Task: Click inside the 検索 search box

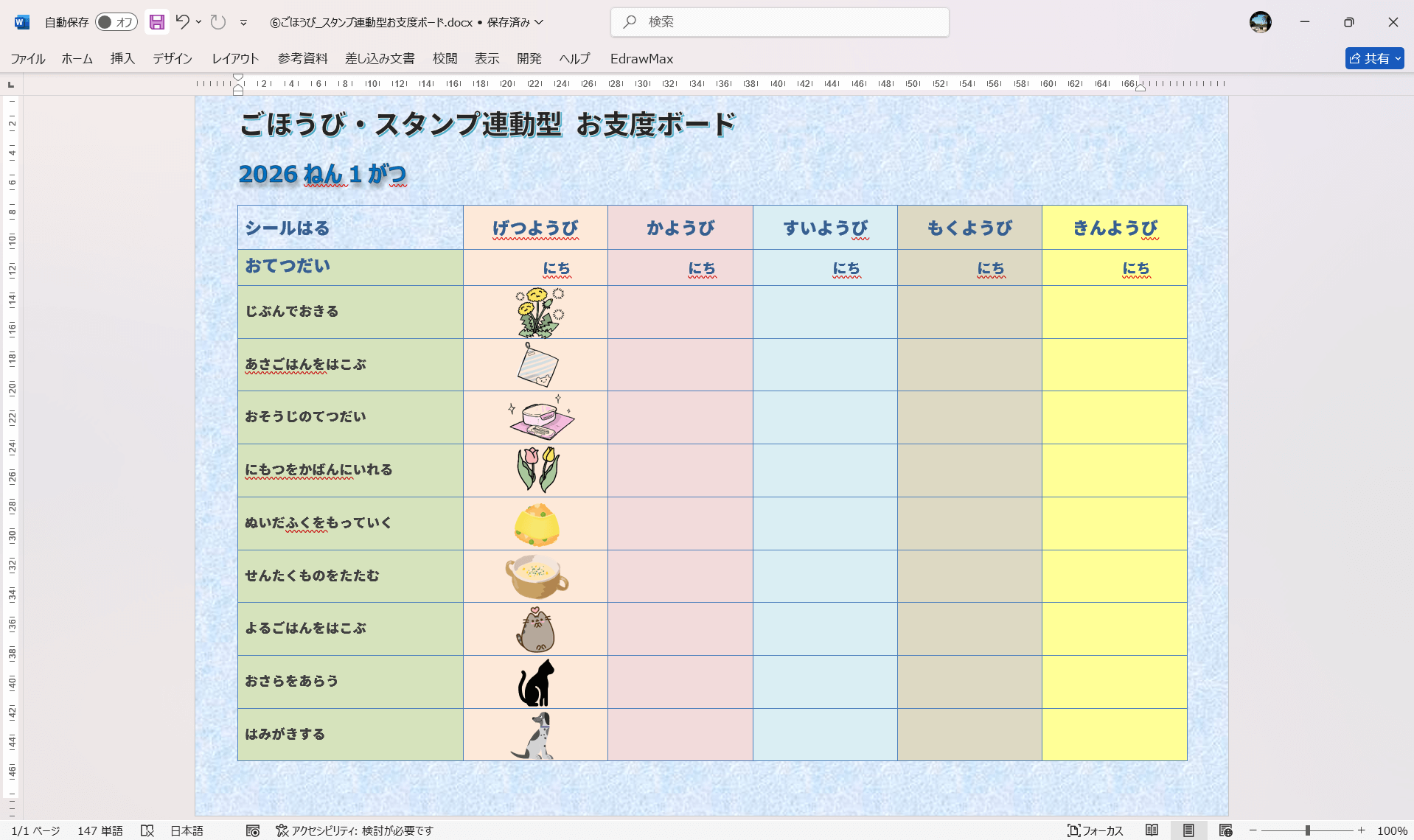Action: tap(779, 22)
